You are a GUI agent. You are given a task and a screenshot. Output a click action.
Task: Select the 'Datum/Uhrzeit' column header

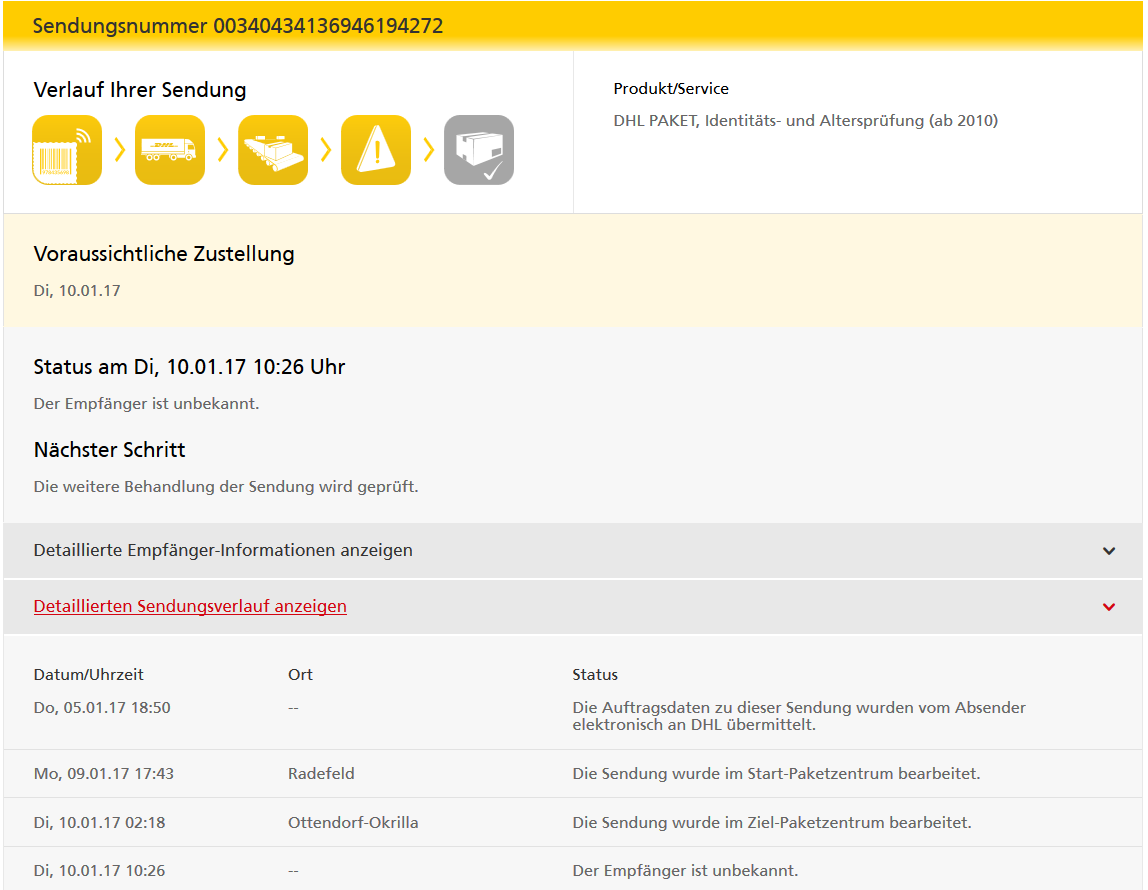[89, 674]
